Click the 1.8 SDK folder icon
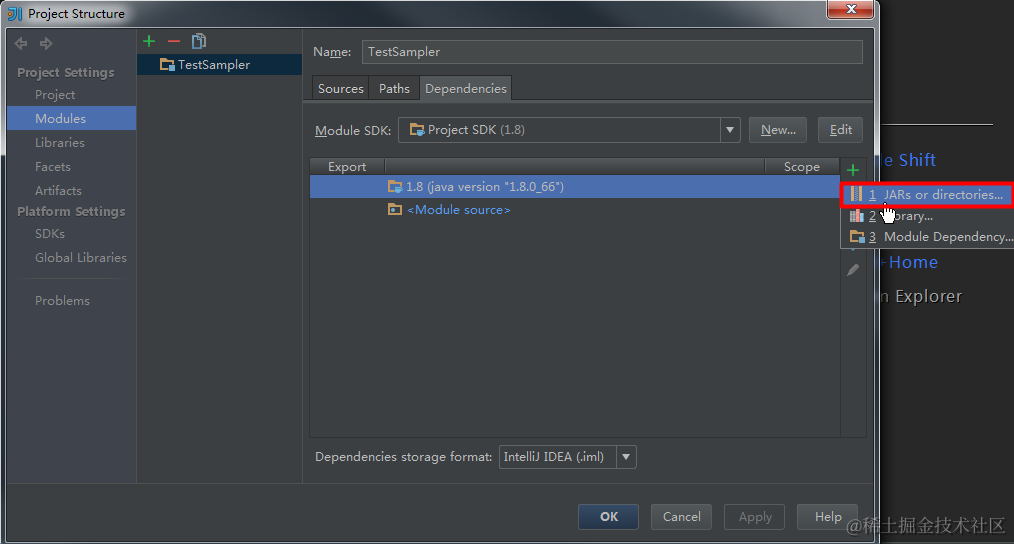The width and height of the screenshot is (1014, 544). (394, 186)
